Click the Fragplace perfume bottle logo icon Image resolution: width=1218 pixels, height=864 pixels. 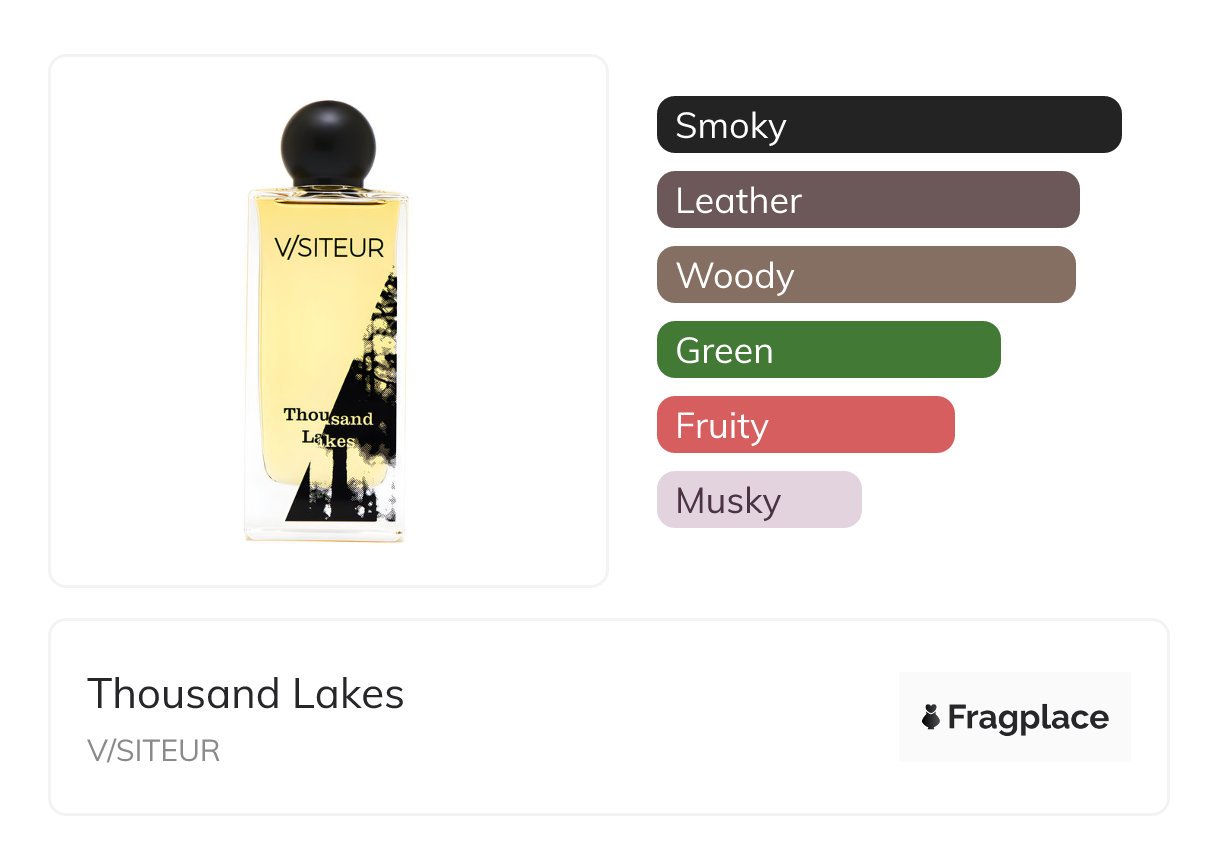point(931,717)
